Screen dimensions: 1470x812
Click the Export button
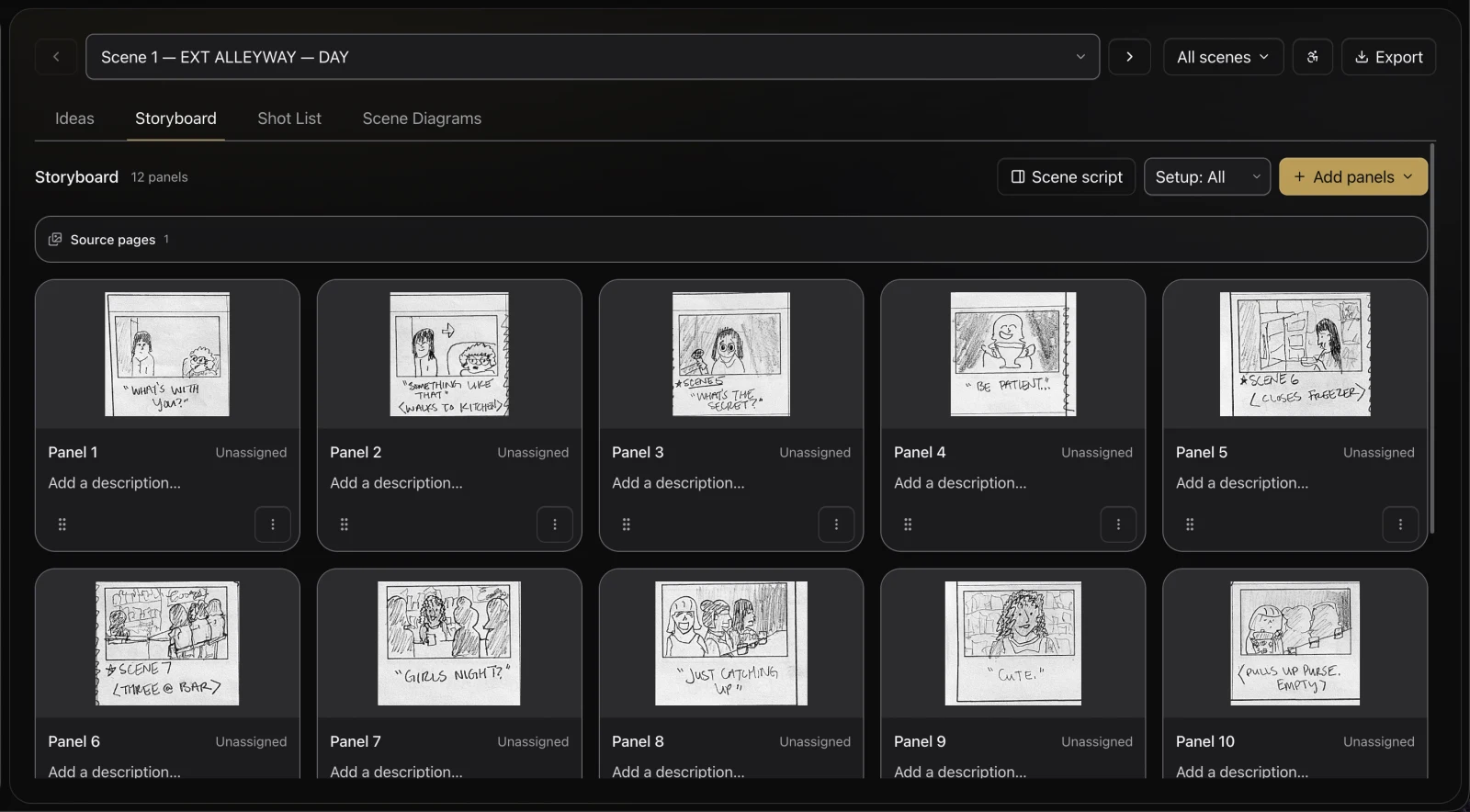coord(1388,57)
